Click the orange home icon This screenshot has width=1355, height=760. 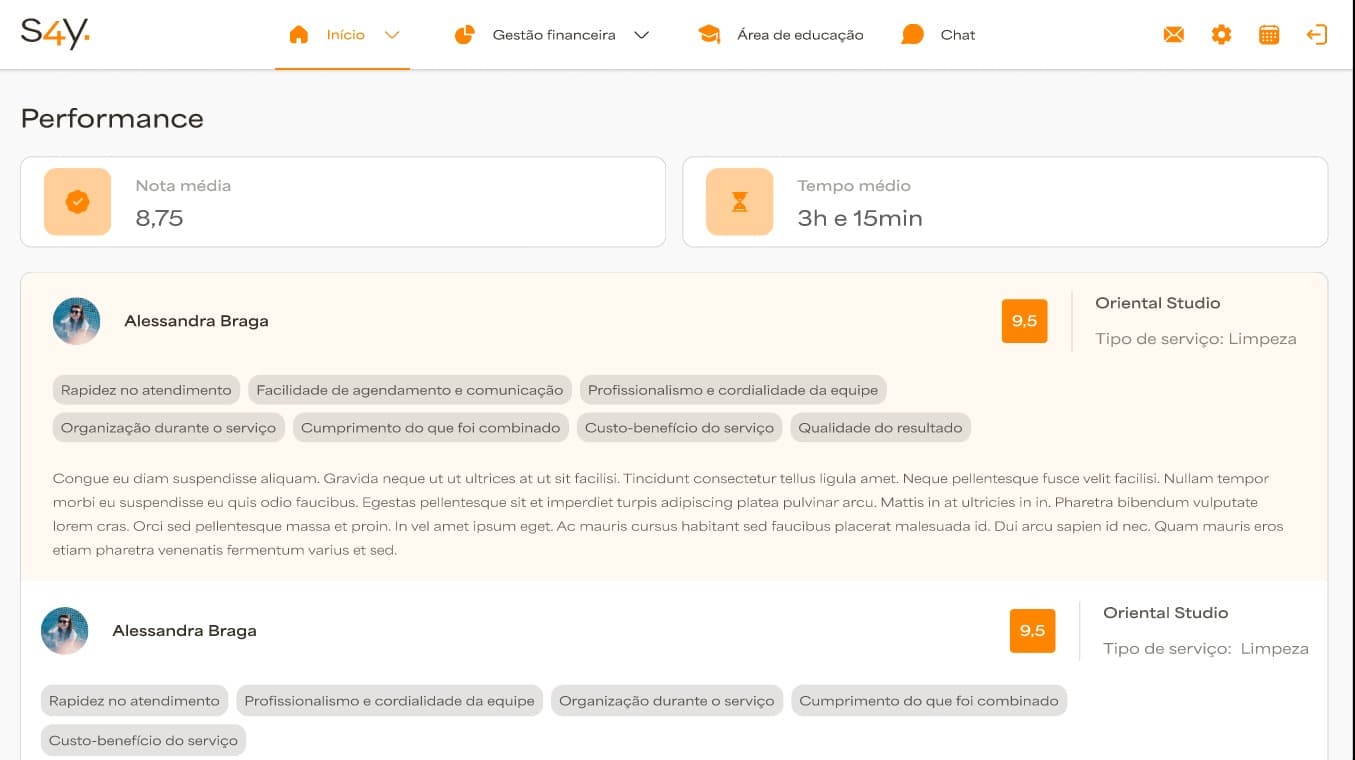[298, 35]
